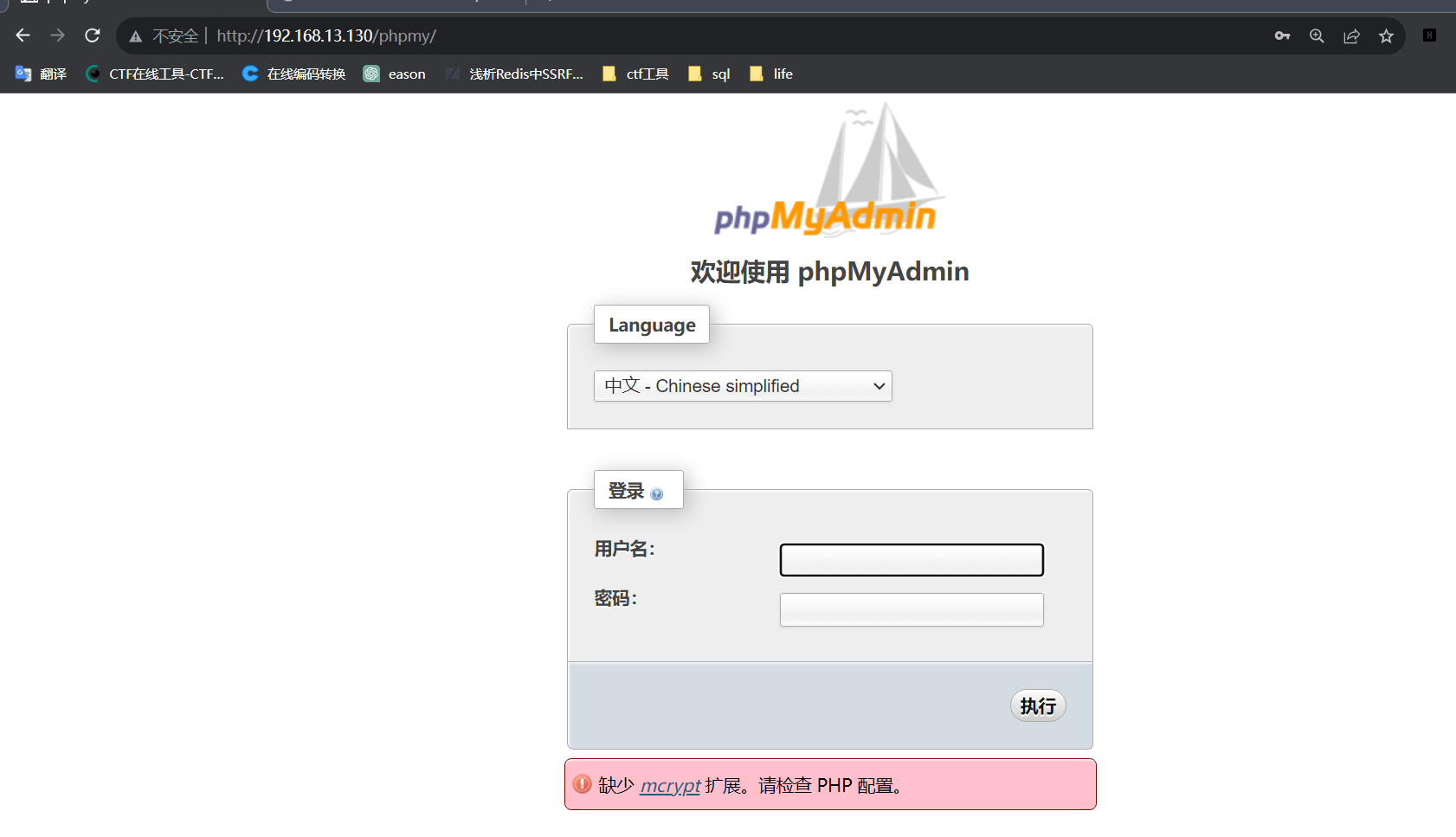The image size is (1456, 837).
Task: Go back with browser back arrow
Action: pyautogui.click(x=23, y=35)
